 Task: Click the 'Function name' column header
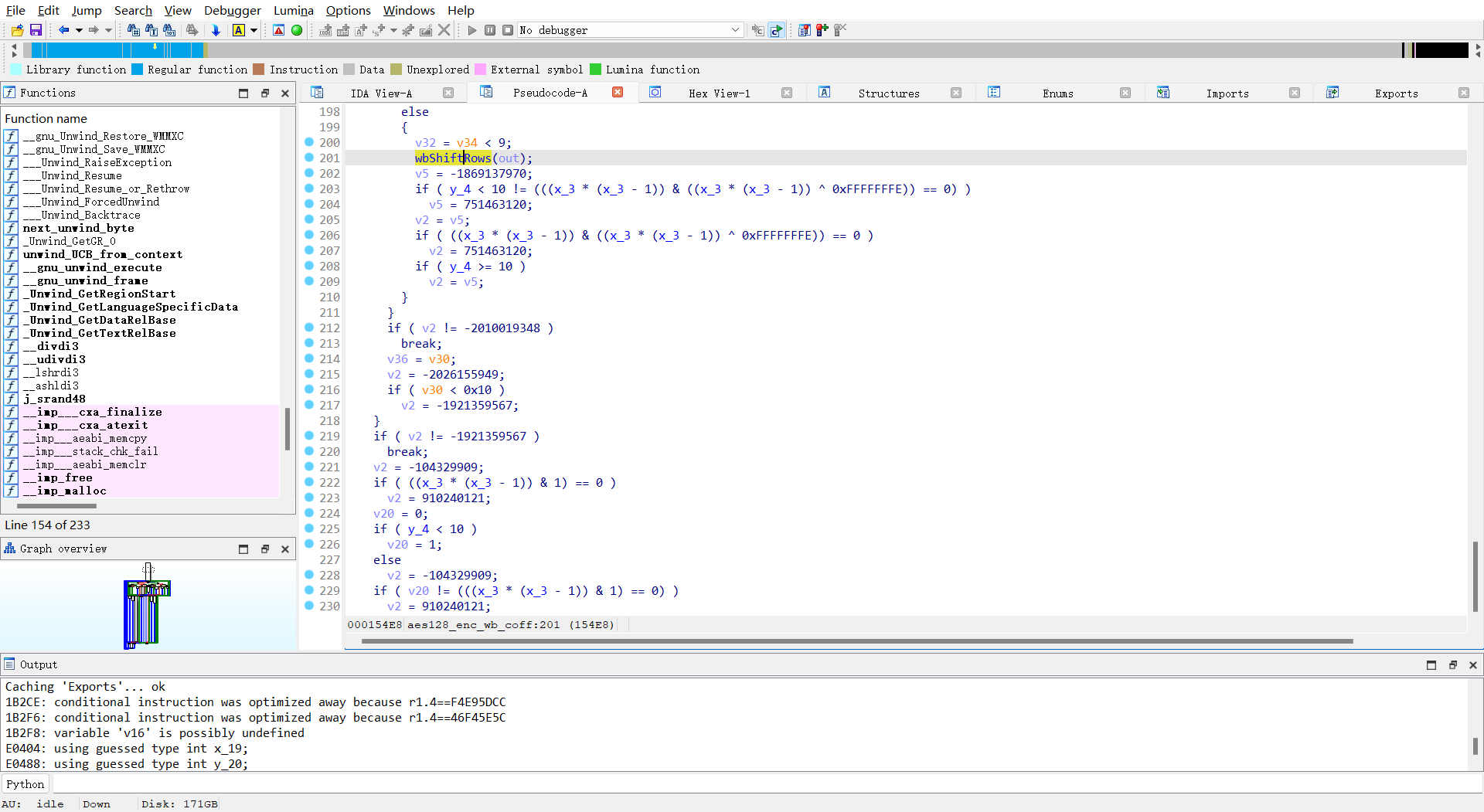[46, 118]
